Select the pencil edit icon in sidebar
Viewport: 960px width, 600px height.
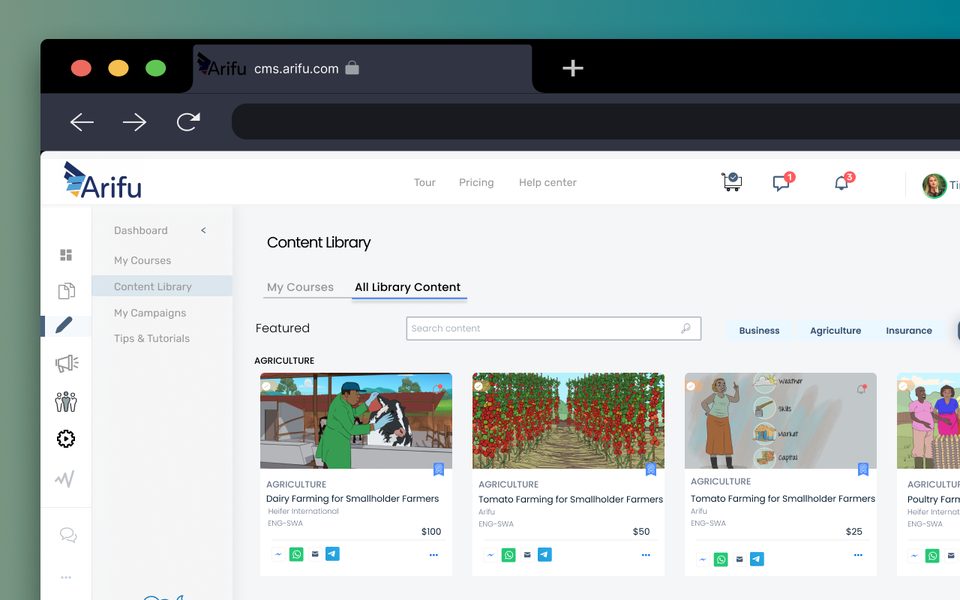(x=64, y=325)
